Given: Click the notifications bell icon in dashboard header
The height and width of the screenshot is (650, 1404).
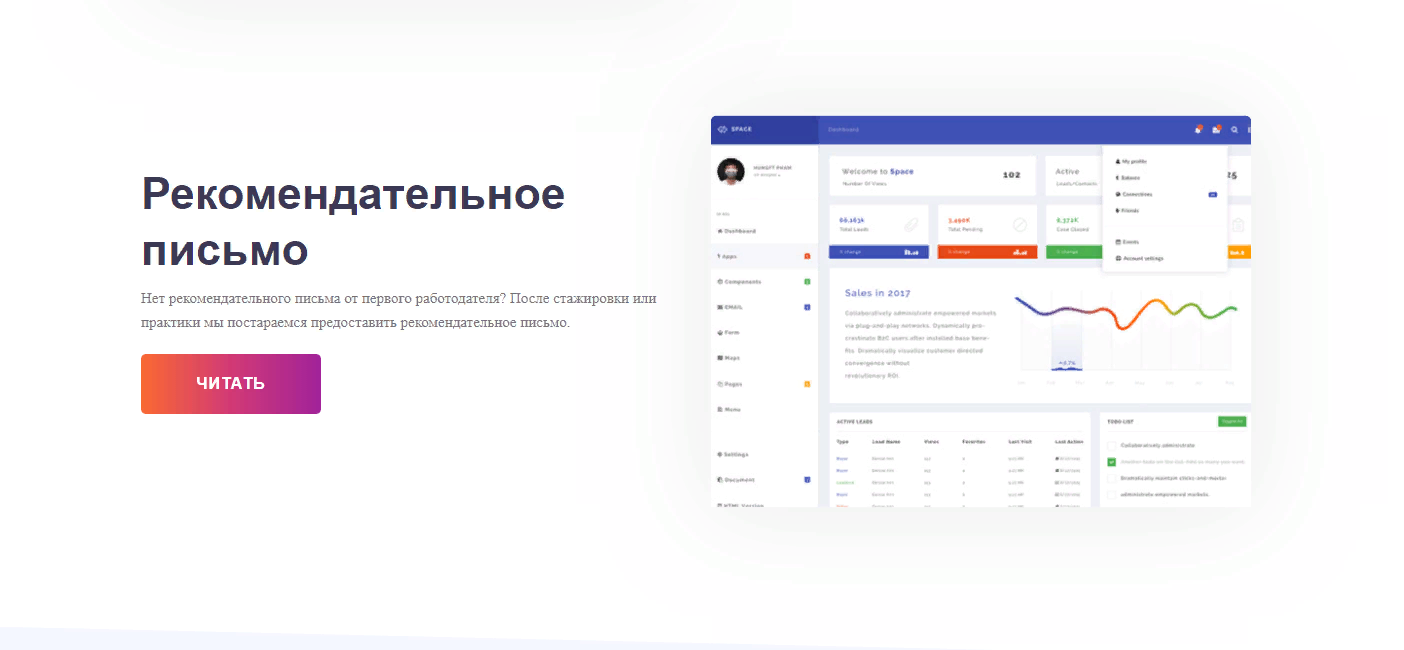Looking at the screenshot, I should tap(1198, 130).
